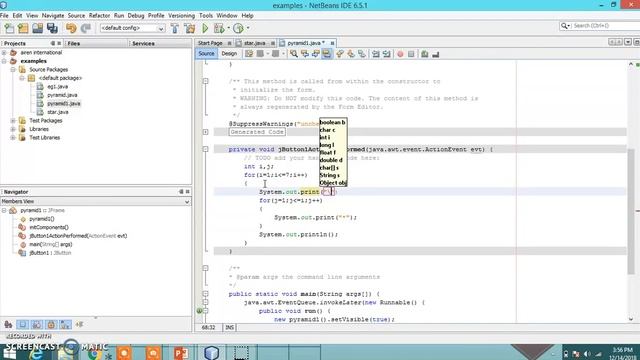Switch editor to Source view
The height and width of the screenshot is (360, 640).
tap(206, 53)
